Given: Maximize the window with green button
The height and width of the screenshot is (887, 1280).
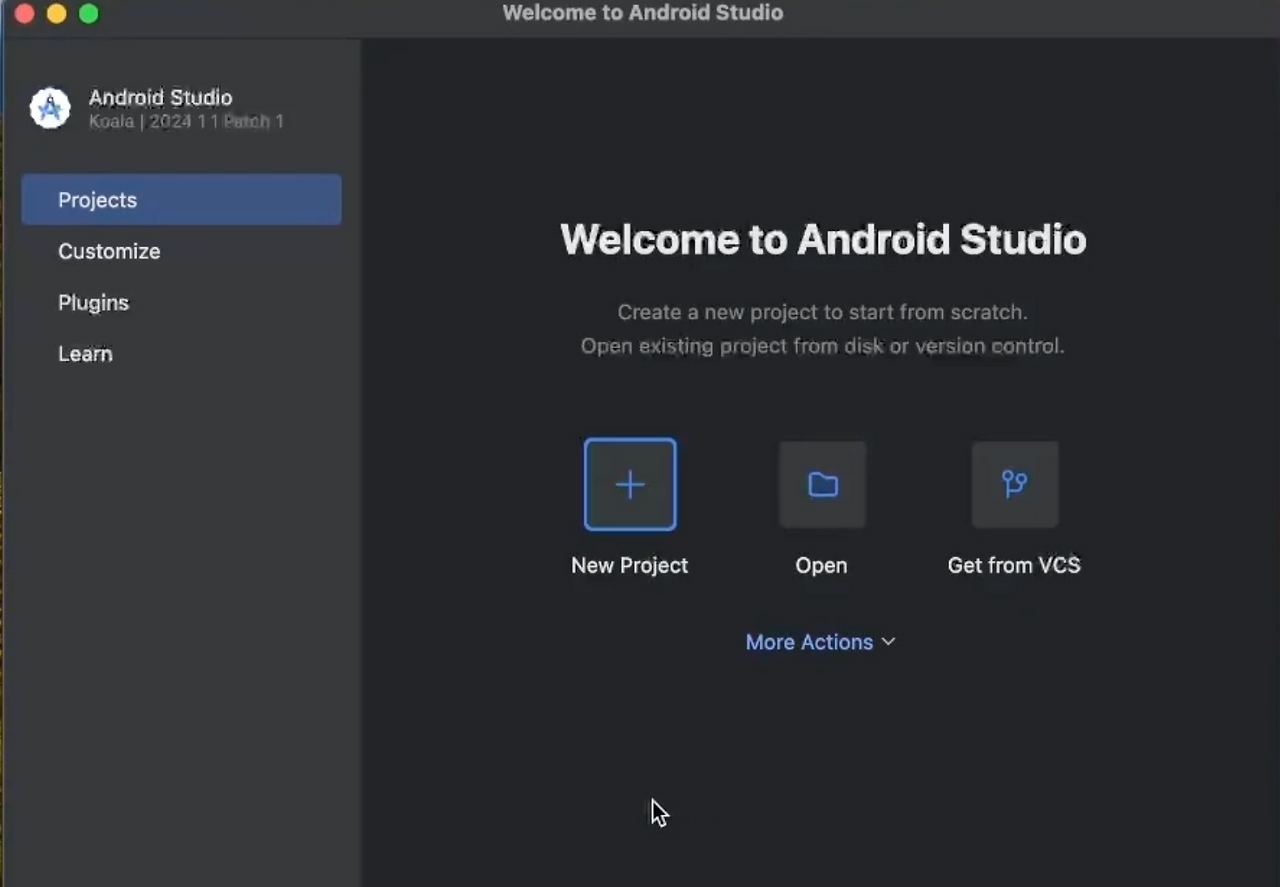Looking at the screenshot, I should click(89, 14).
